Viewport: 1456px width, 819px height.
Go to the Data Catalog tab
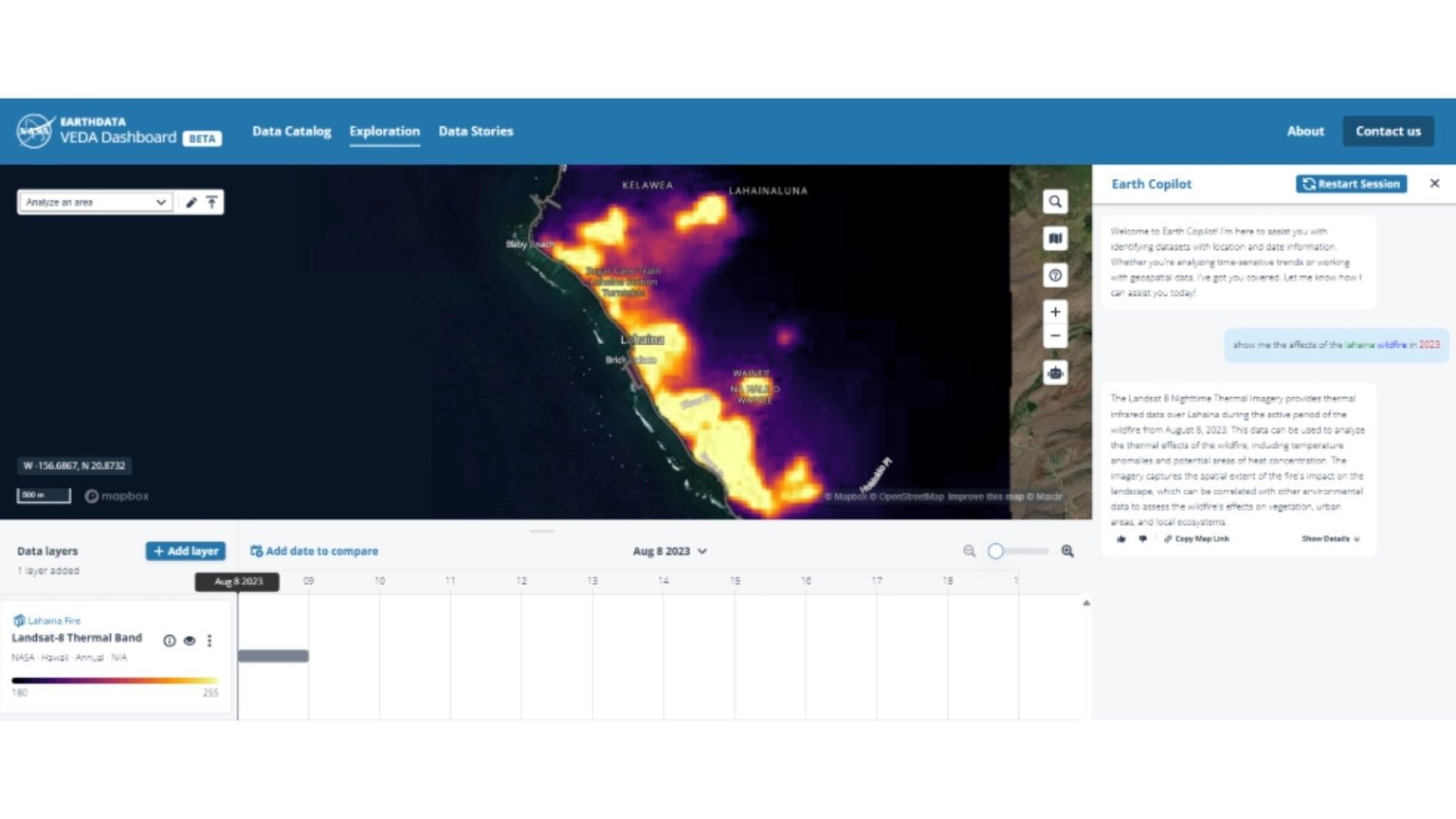(291, 131)
